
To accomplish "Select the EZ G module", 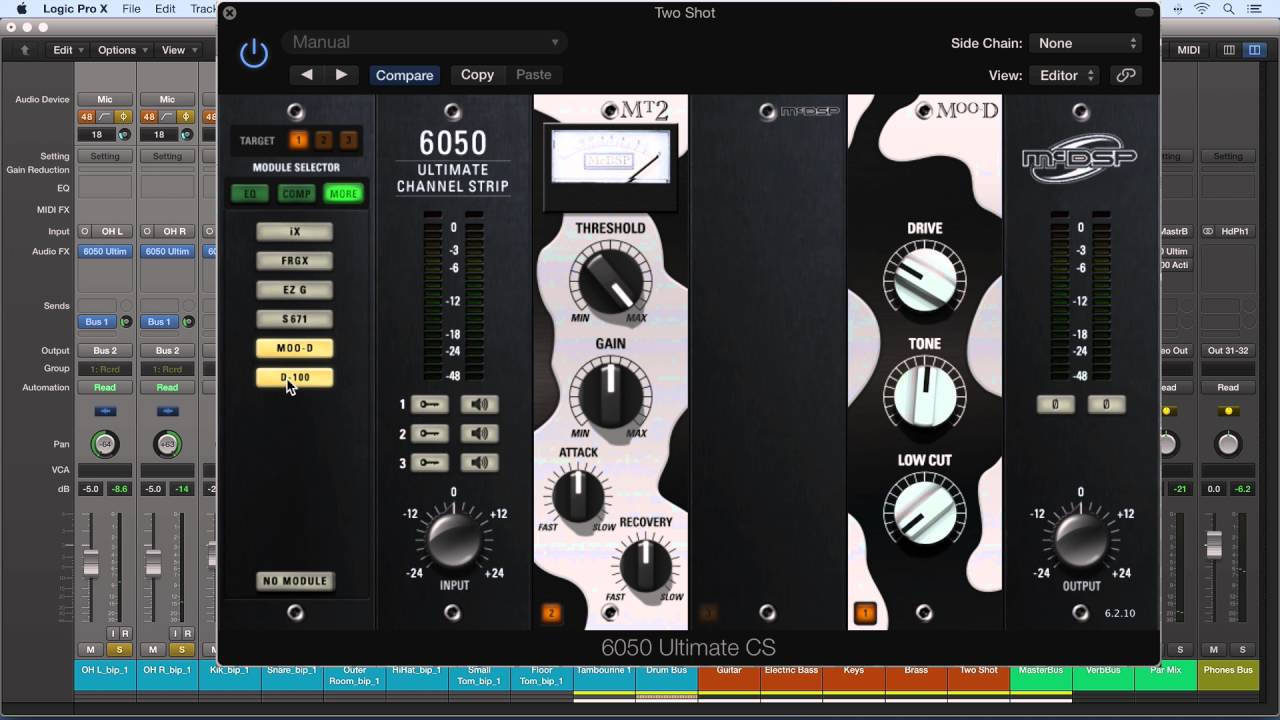I will [x=295, y=290].
